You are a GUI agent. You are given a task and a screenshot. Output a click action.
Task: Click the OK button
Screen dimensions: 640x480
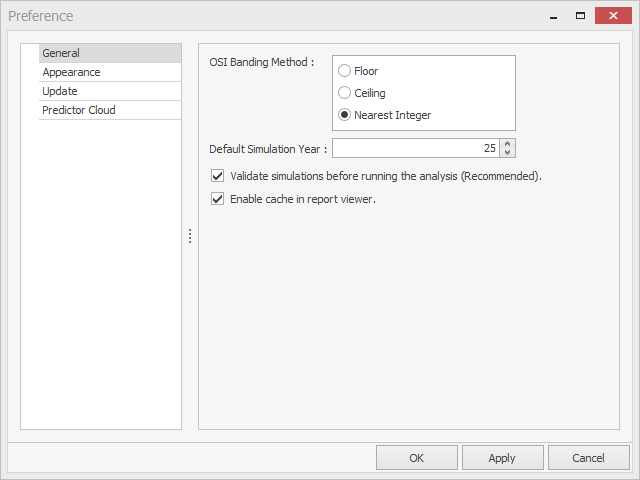(x=417, y=458)
